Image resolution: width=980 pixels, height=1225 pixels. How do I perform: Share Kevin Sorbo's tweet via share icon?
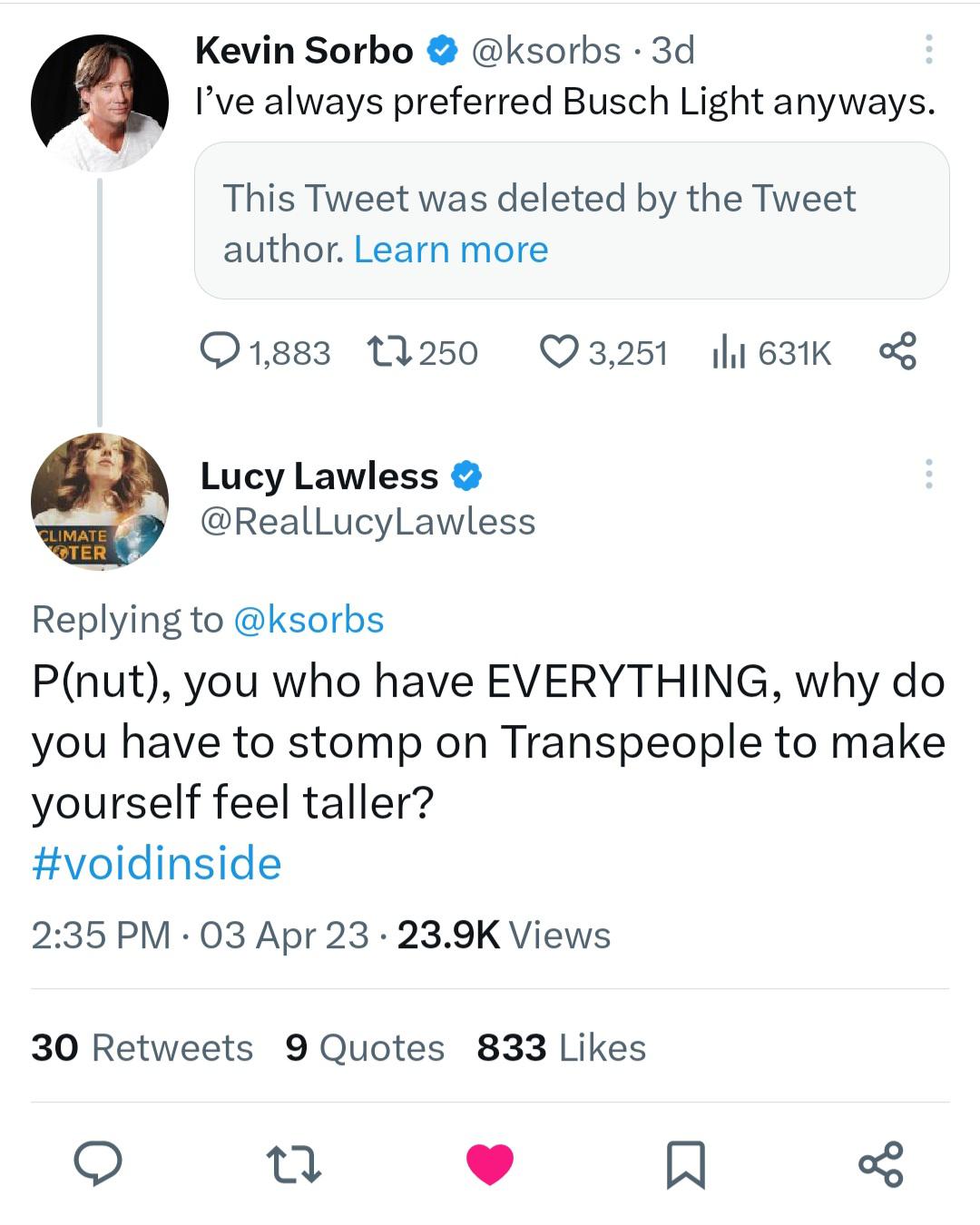(x=897, y=351)
